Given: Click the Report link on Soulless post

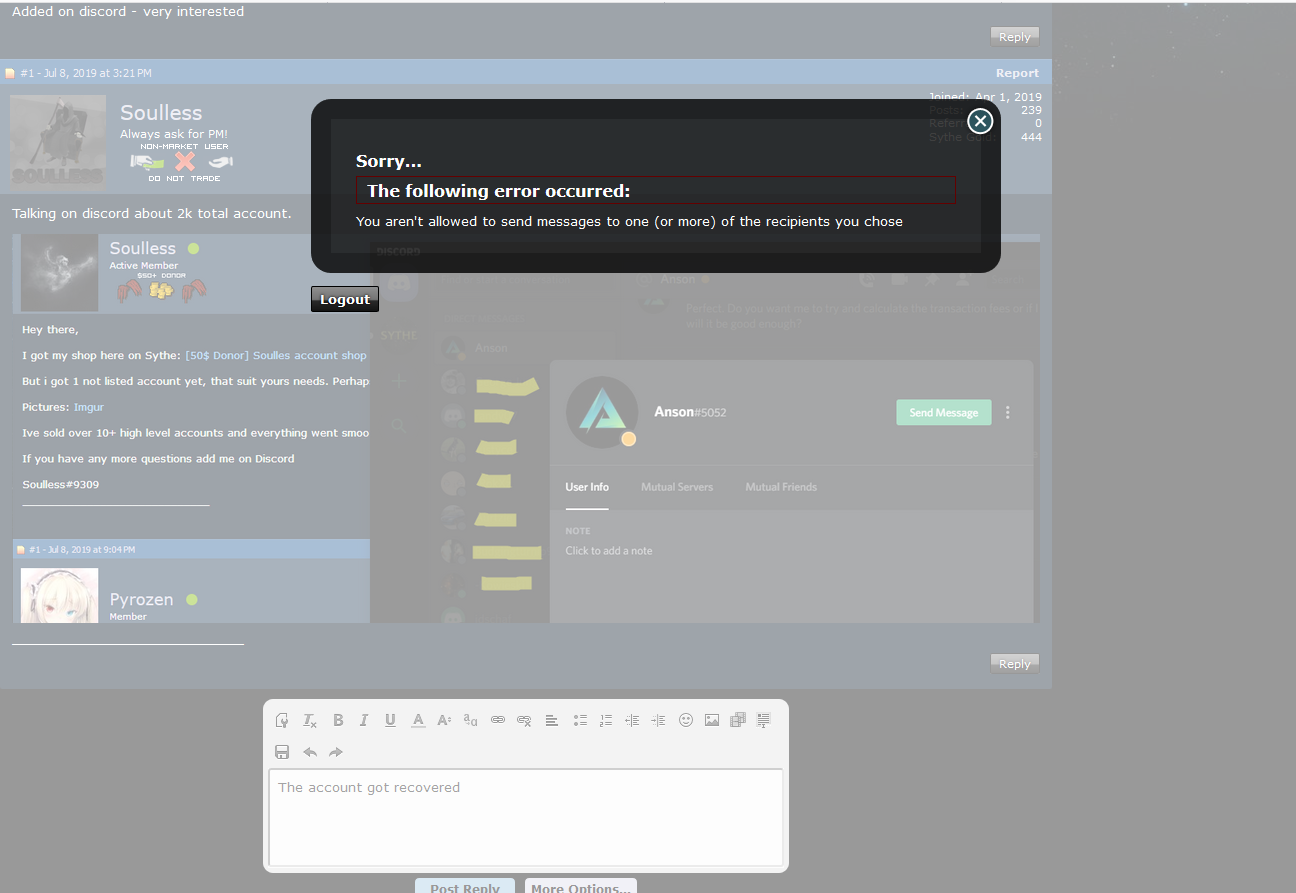Looking at the screenshot, I should pos(1017,73).
